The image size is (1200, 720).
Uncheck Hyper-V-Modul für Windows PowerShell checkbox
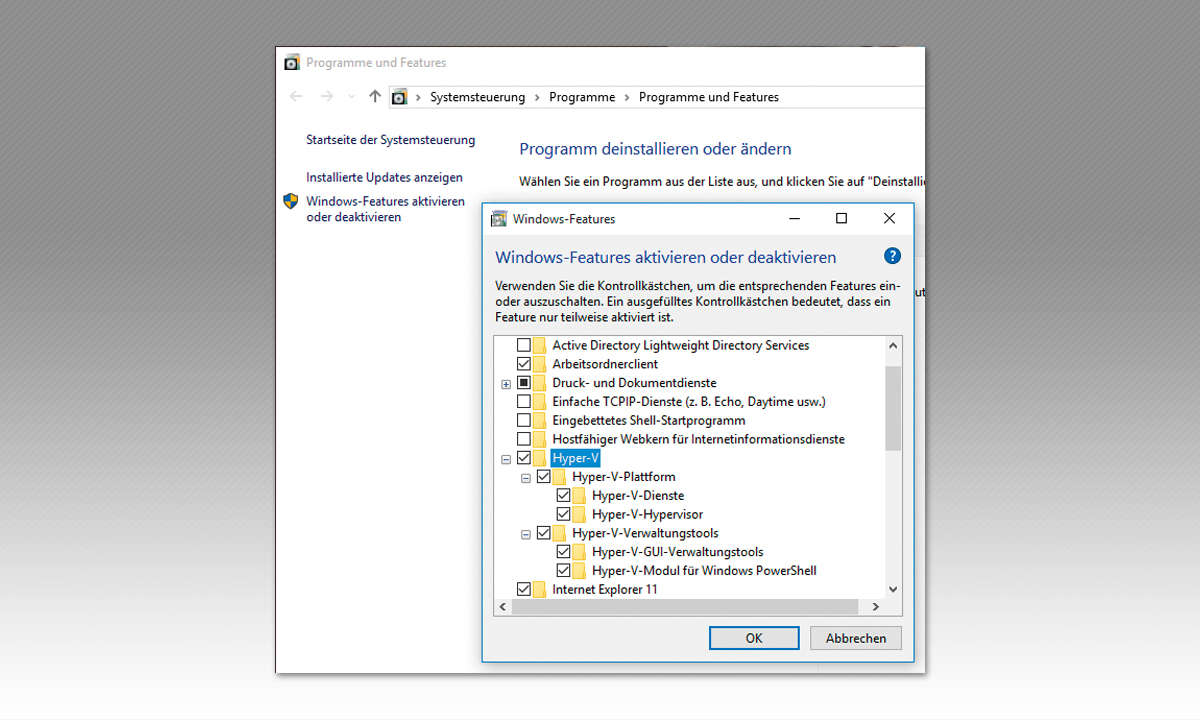[564, 571]
